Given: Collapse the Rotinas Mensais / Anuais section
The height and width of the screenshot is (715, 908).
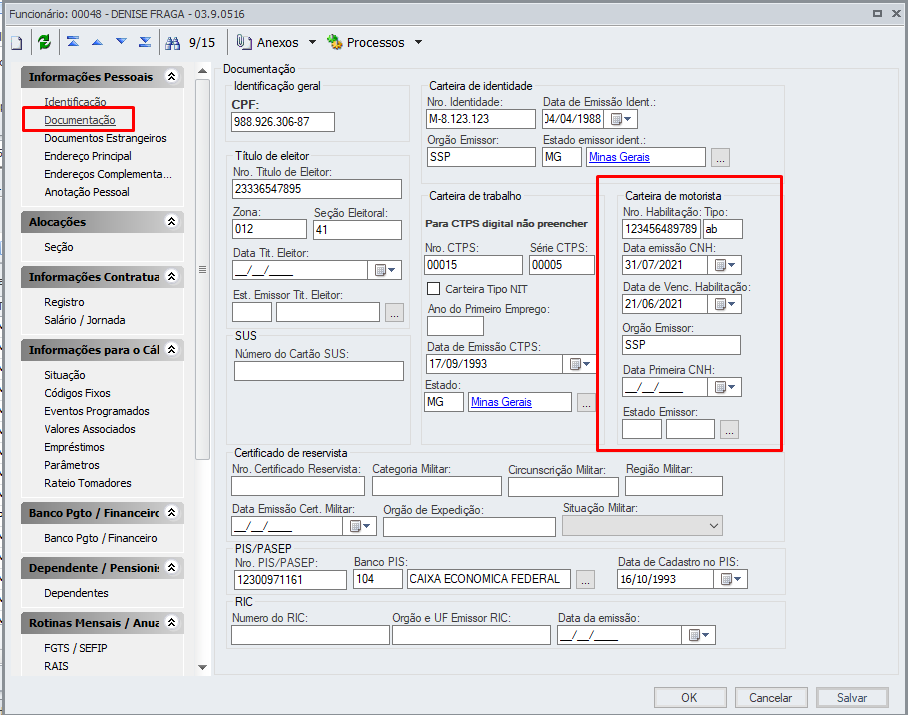Looking at the screenshot, I should [x=171, y=622].
